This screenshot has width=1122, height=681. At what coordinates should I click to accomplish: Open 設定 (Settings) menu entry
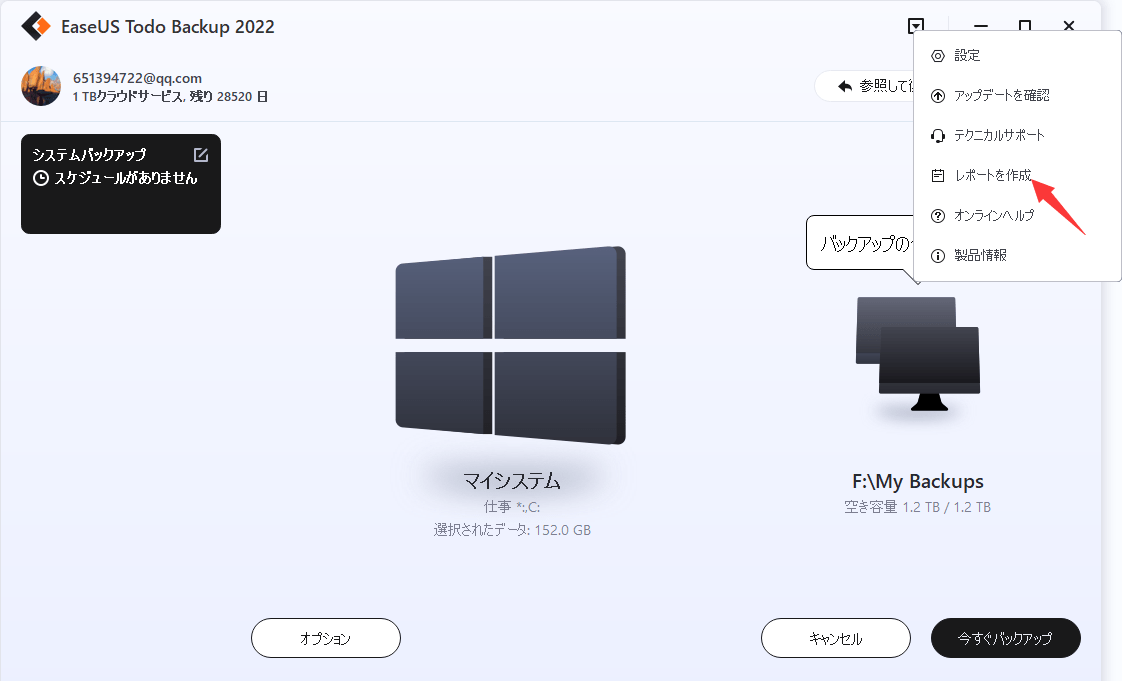pyautogui.click(x=1018, y=55)
